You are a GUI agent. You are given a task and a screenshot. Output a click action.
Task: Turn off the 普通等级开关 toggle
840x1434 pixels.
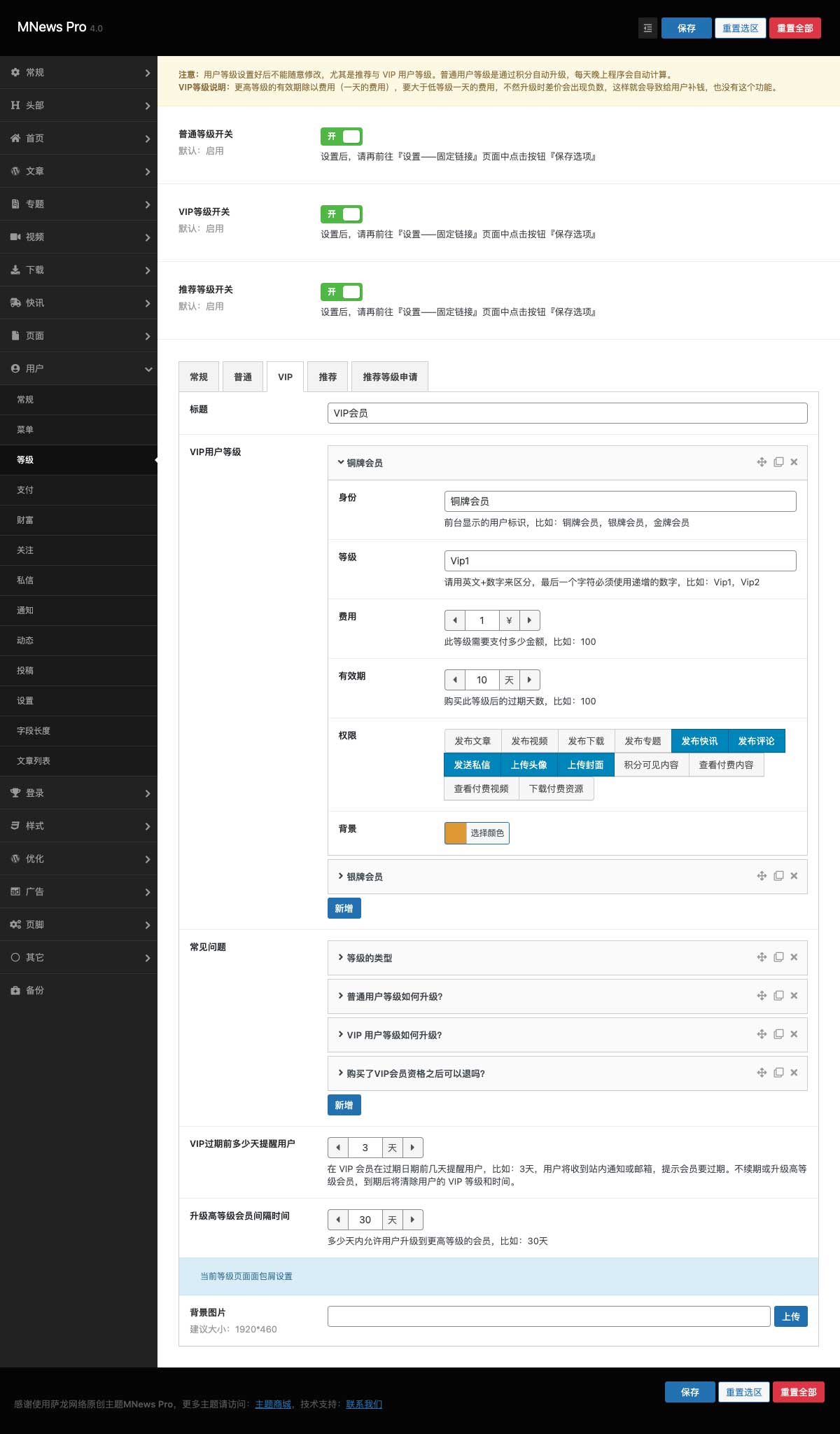[342, 137]
